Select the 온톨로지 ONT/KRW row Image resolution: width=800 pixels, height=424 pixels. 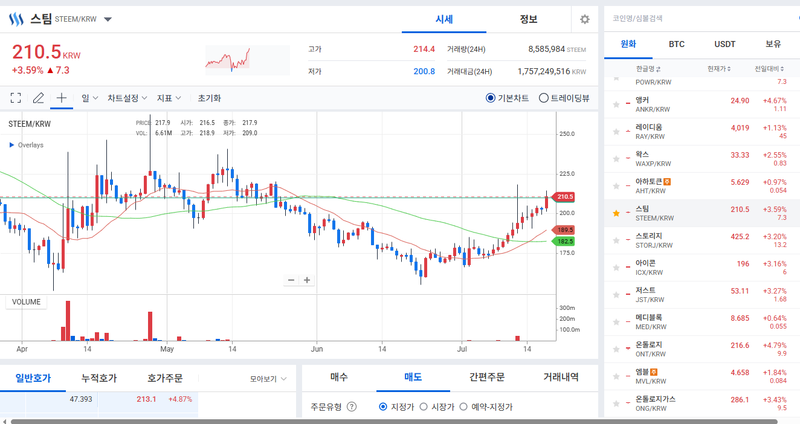tap(702, 349)
